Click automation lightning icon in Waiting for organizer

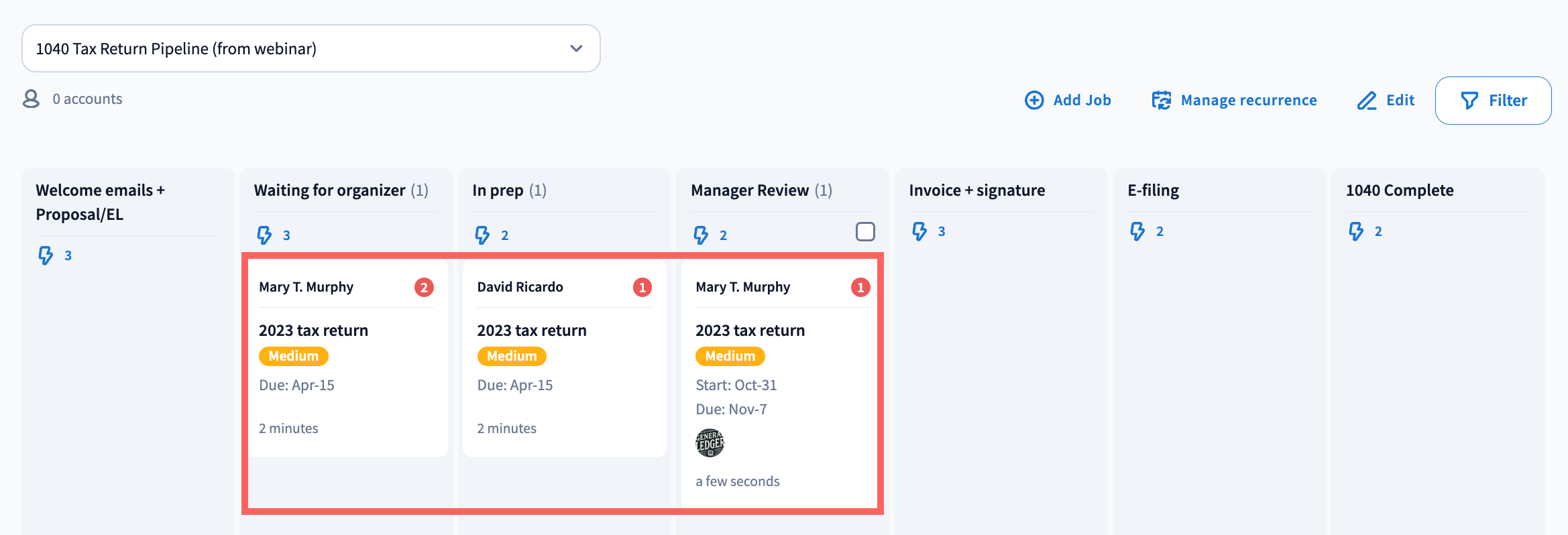click(x=264, y=235)
